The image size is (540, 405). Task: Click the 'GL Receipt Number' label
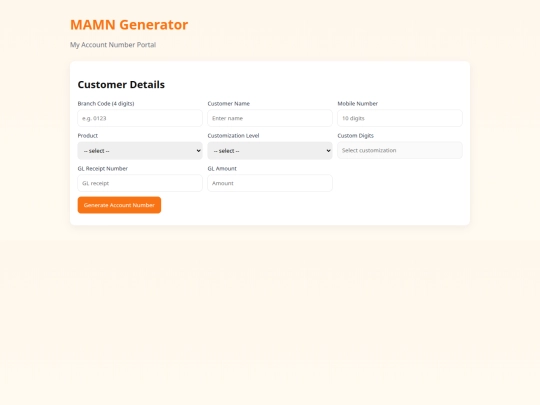[103, 169]
